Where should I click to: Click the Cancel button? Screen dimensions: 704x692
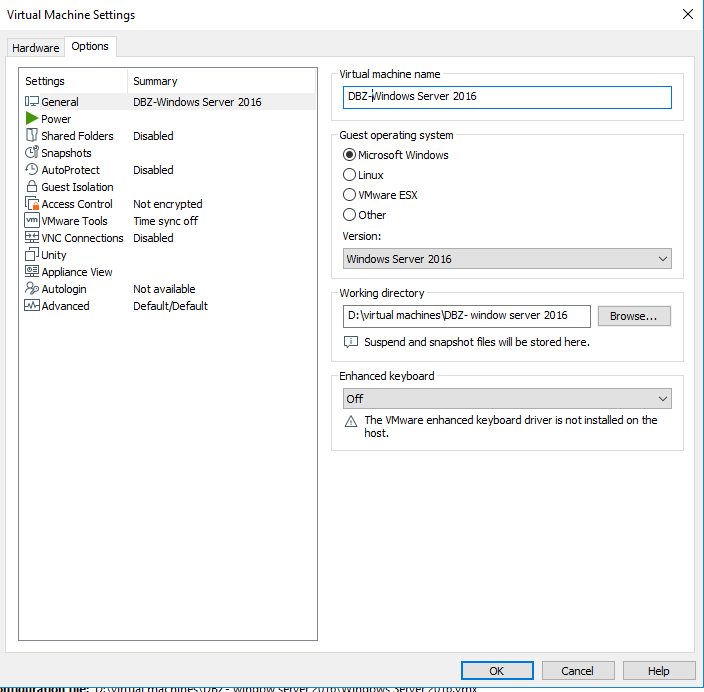pyautogui.click(x=578, y=670)
